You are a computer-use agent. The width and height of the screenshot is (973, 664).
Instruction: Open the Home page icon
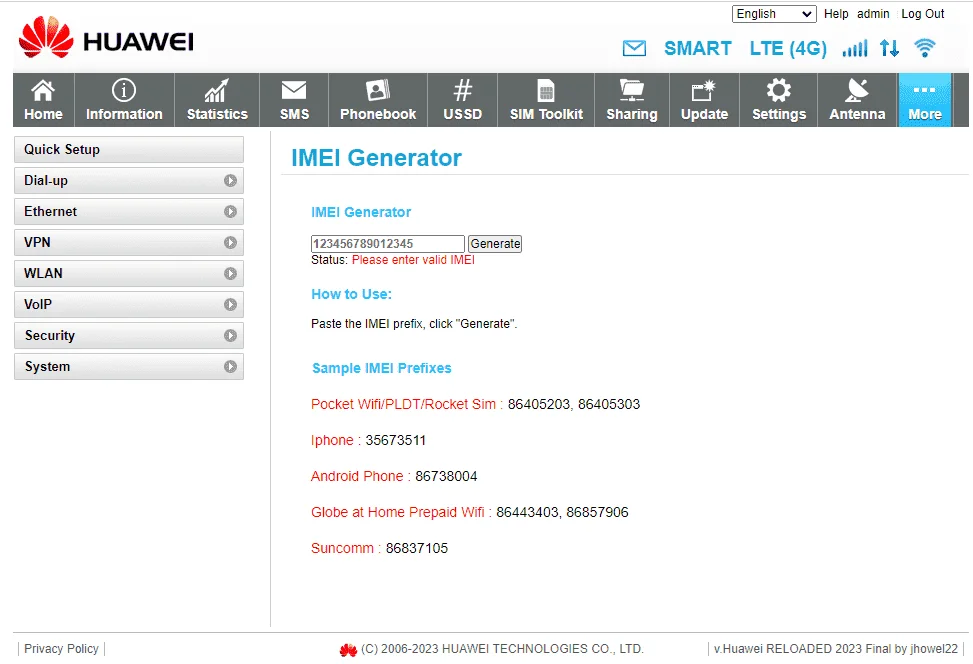(x=43, y=91)
